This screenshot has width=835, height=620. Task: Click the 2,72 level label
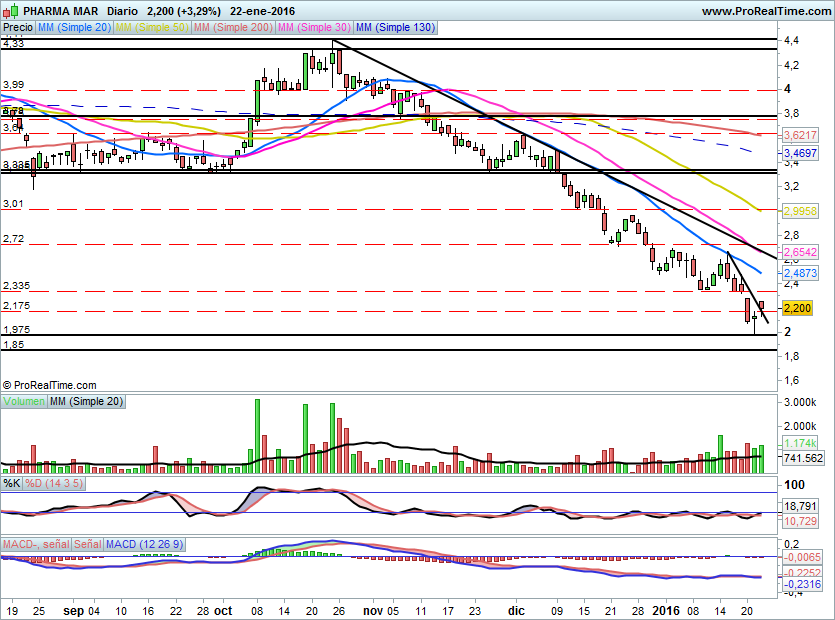point(13,239)
